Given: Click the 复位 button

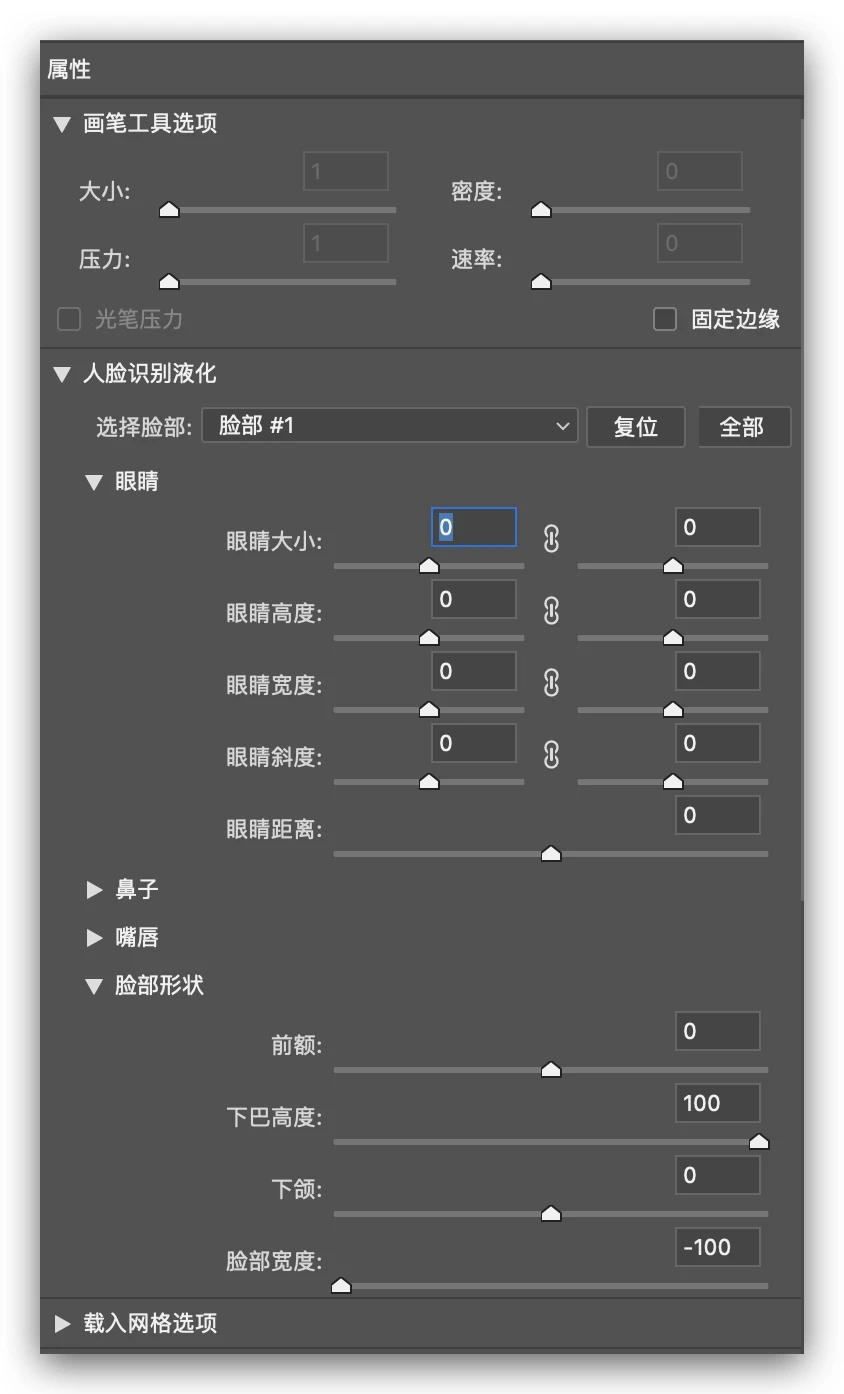Looking at the screenshot, I should (635, 427).
